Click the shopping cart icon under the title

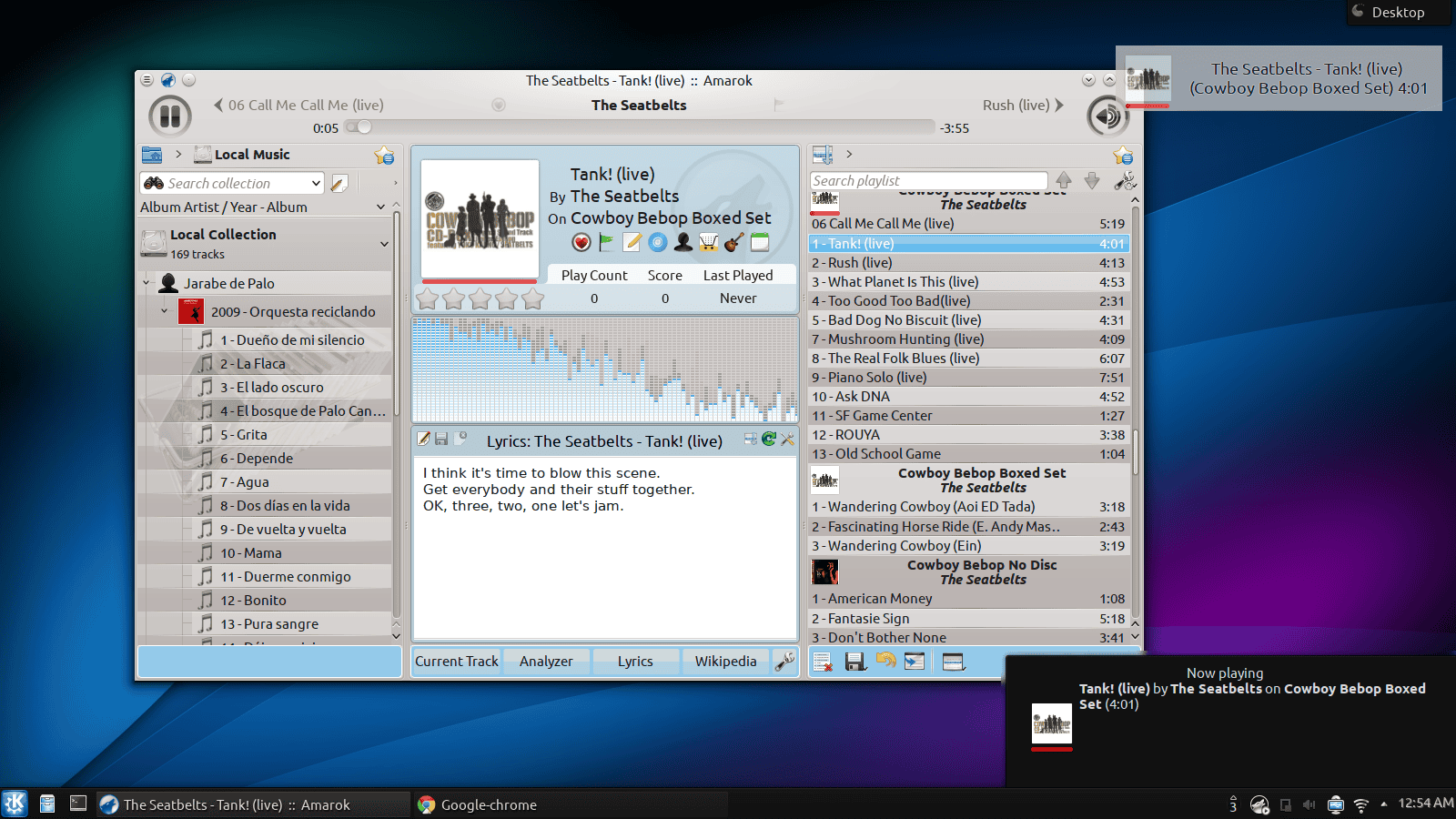pos(709,242)
